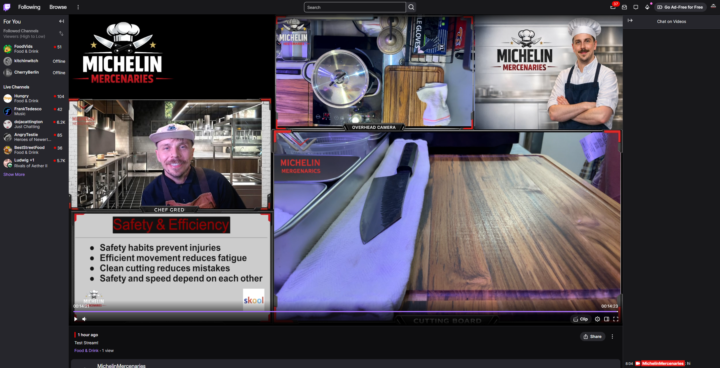Open the Prime loot crown icon with red badge
Image resolution: width=720 pixels, height=368 pixels.
[613, 6]
